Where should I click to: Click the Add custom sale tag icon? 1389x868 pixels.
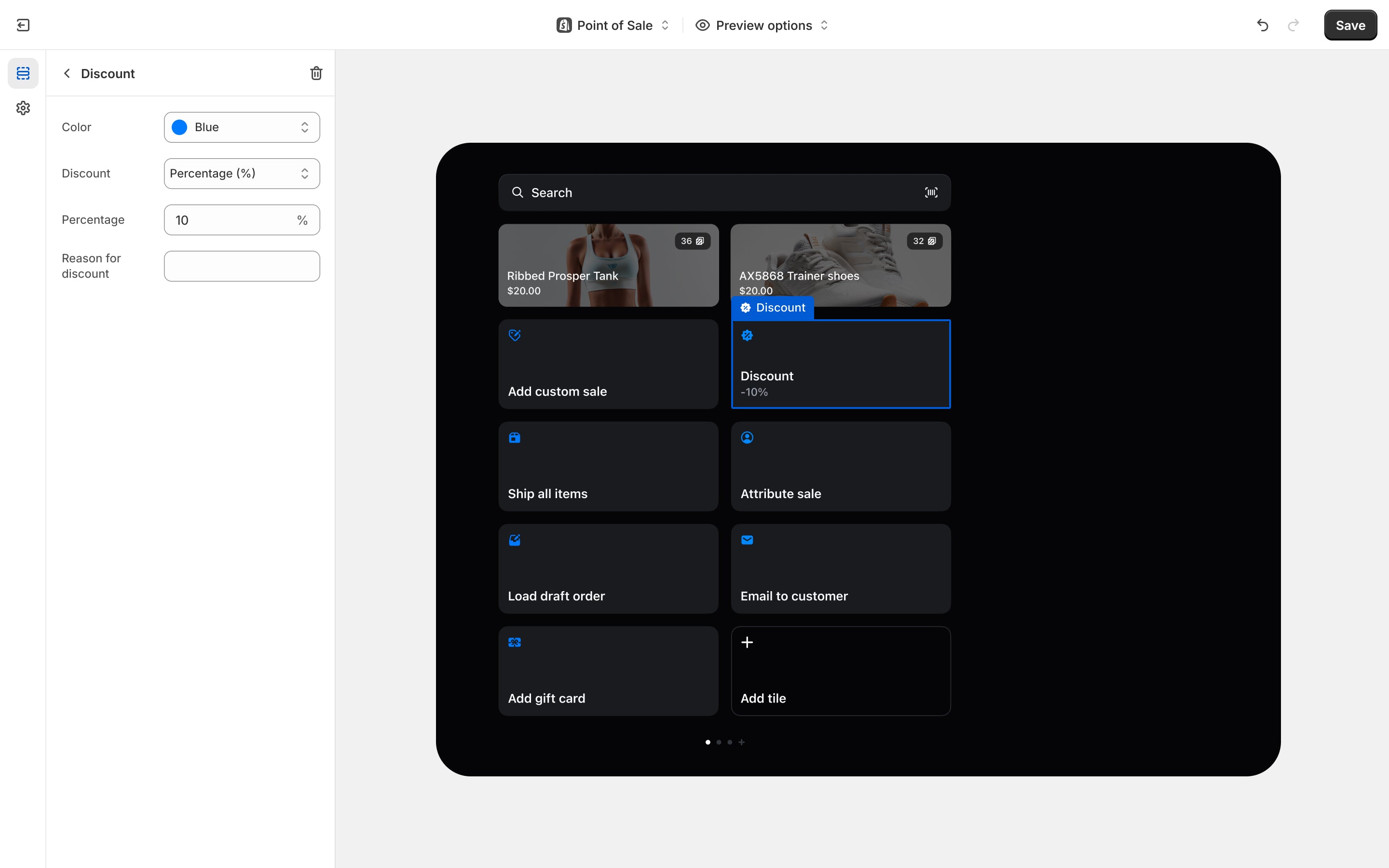pyautogui.click(x=515, y=335)
